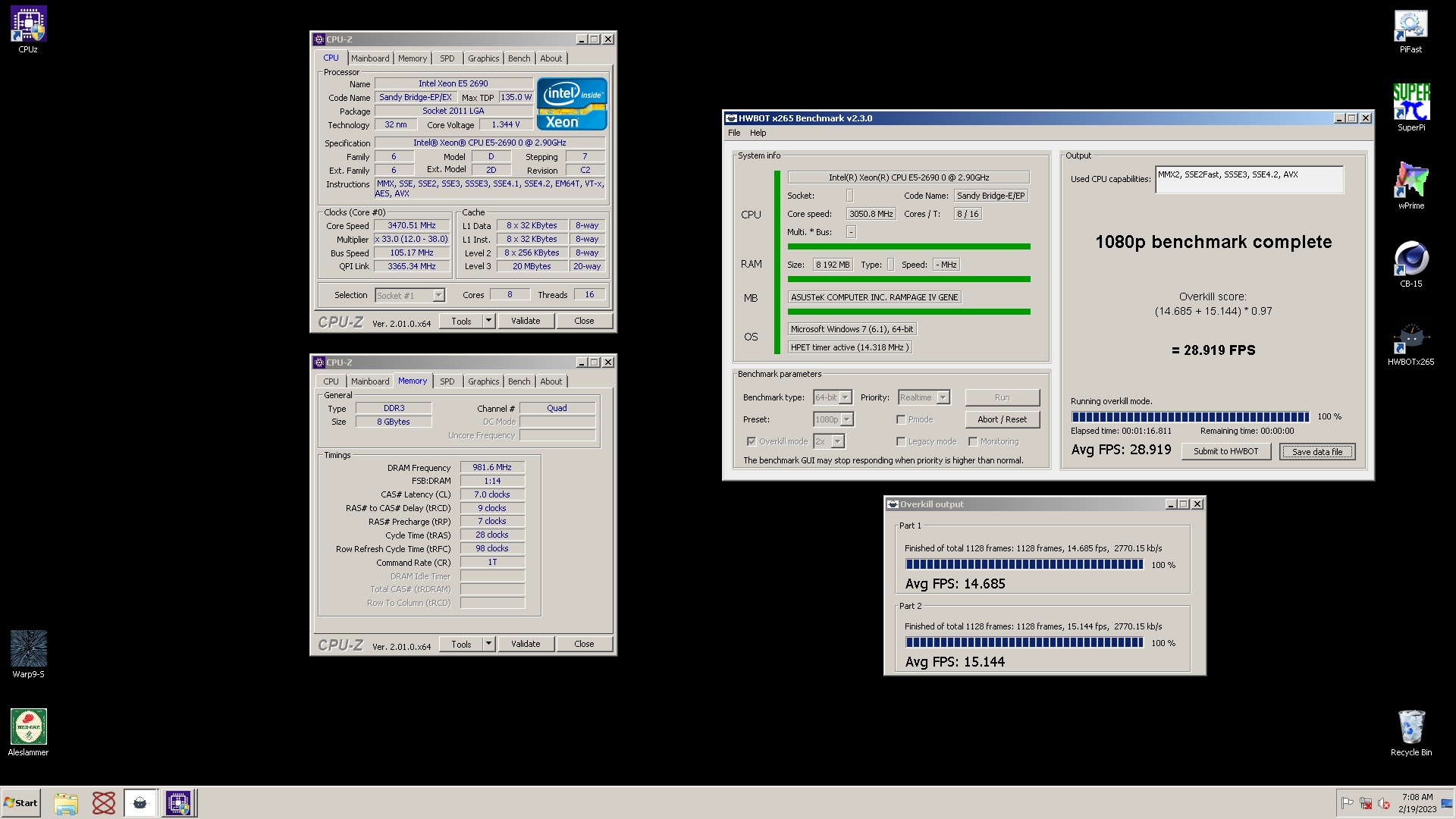Switch to Bench tab in bottom CPU-Z
This screenshot has width=1456, height=819.
(x=519, y=381)
